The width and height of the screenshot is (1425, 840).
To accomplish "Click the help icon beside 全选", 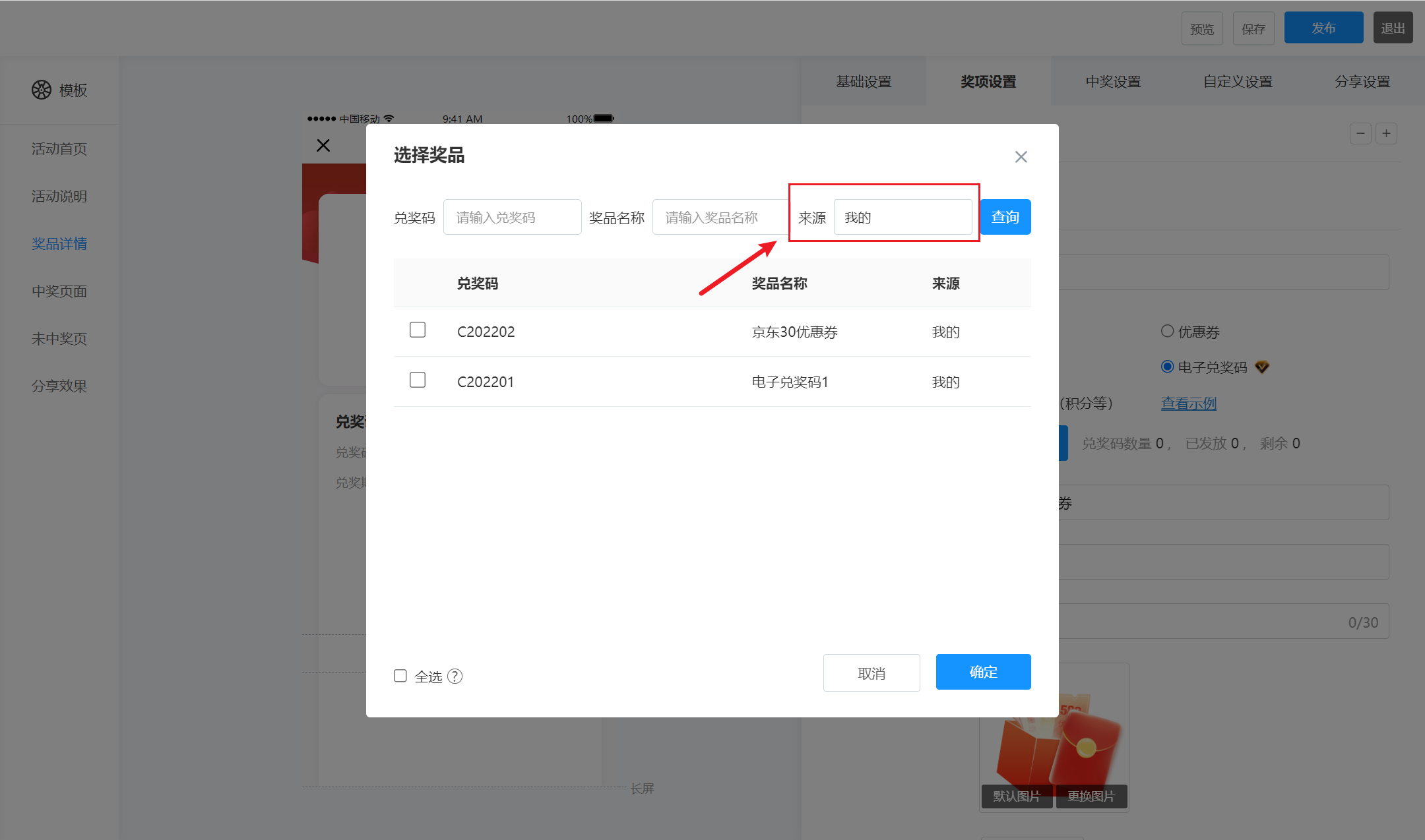I will (x=455, y=676).
